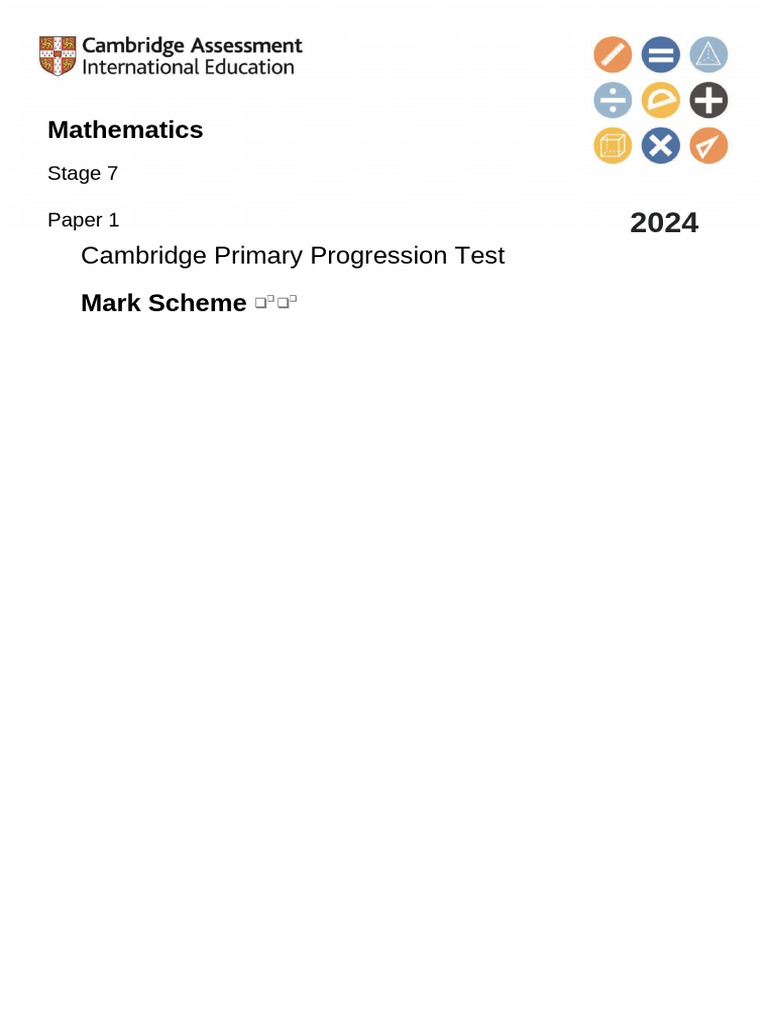Screen dimensions: 768x1024
Task: Click the yellow protractor icon
Action: click(x=660, y=100)
